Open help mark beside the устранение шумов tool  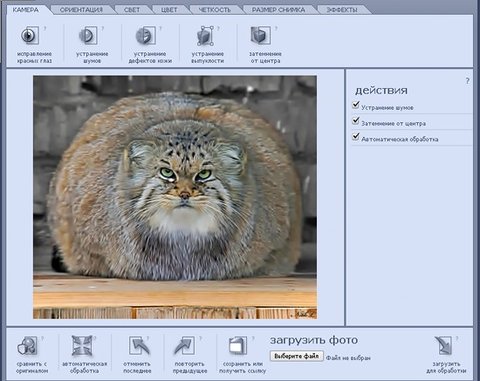coord(103,29)
